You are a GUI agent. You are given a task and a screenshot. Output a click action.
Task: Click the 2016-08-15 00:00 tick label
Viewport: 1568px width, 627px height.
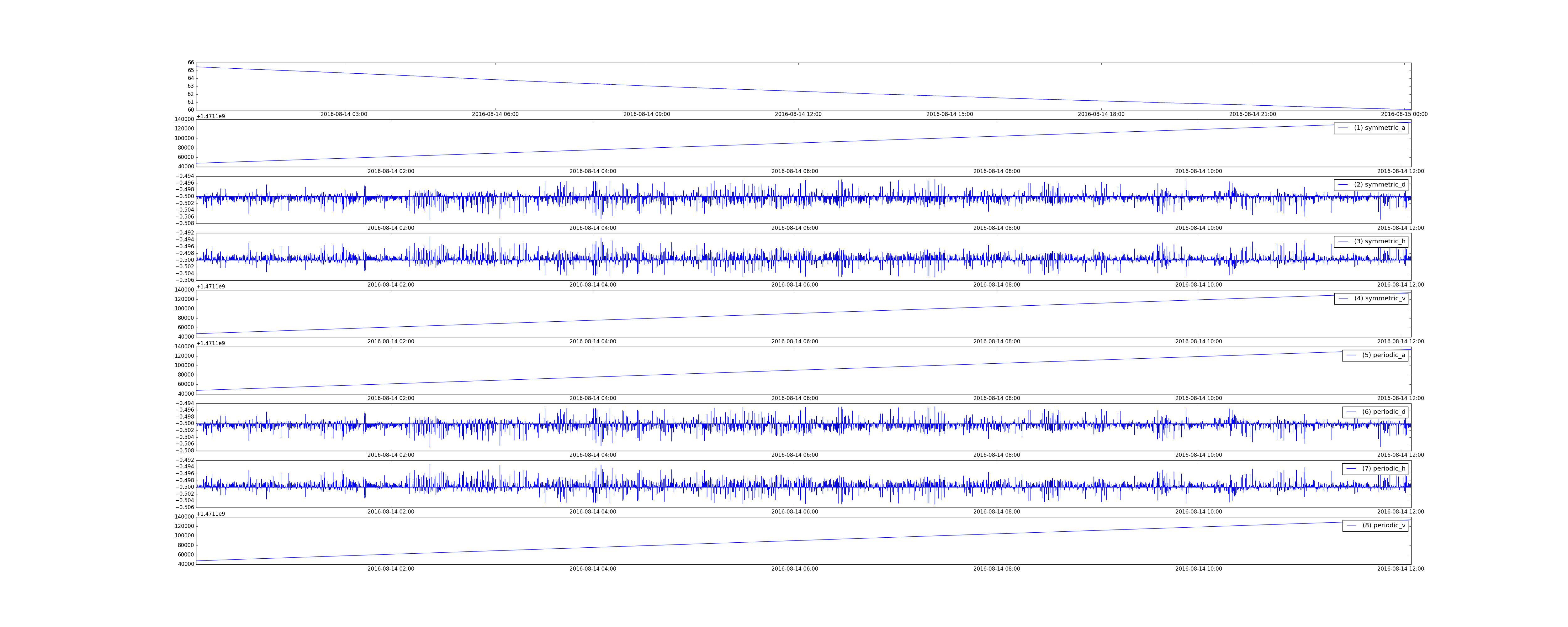[1404, 114]
